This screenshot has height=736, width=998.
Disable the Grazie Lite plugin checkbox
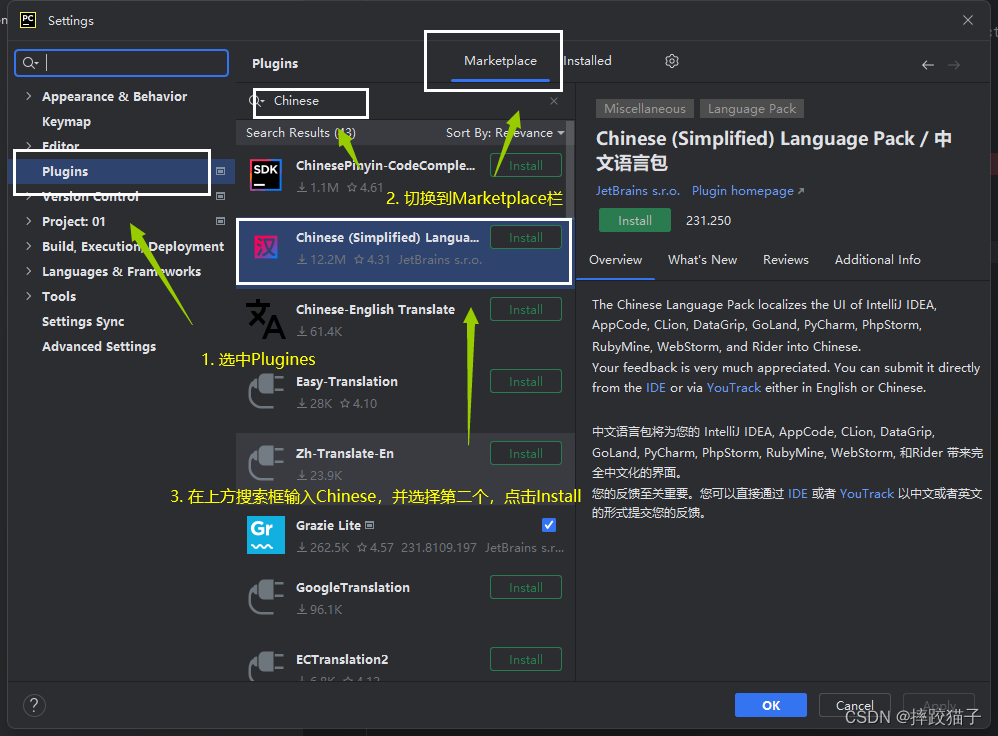pos(549,525)
